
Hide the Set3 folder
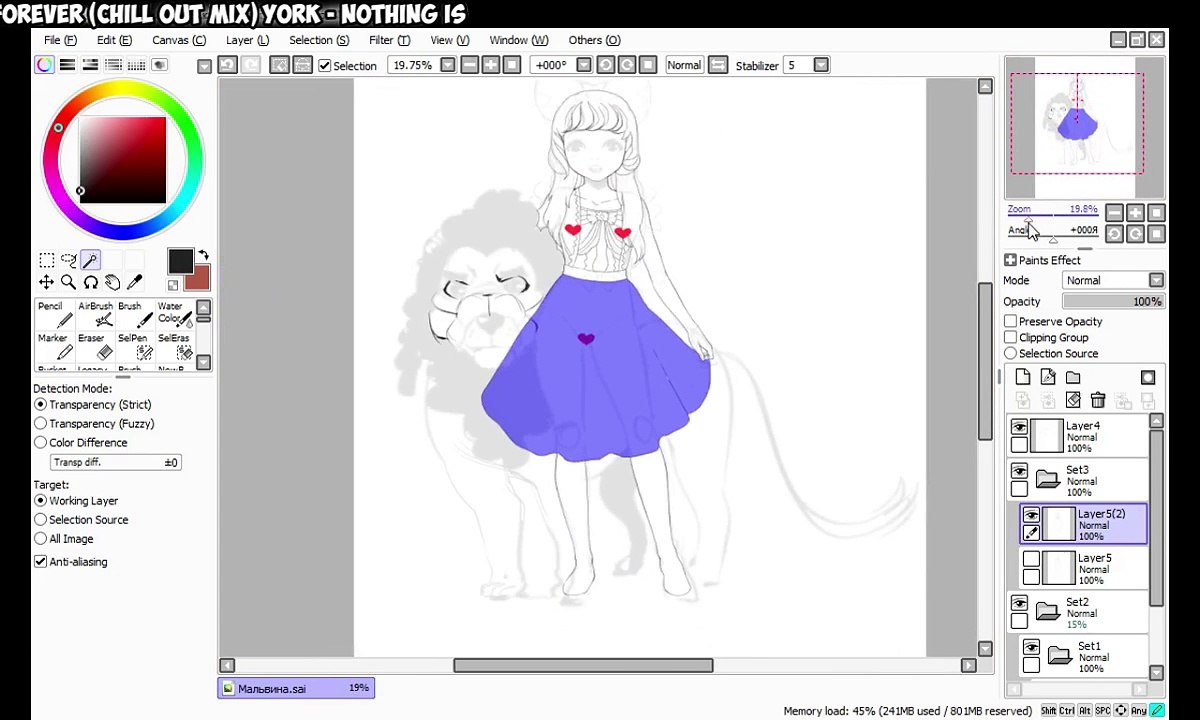(x=1019, y=471)
